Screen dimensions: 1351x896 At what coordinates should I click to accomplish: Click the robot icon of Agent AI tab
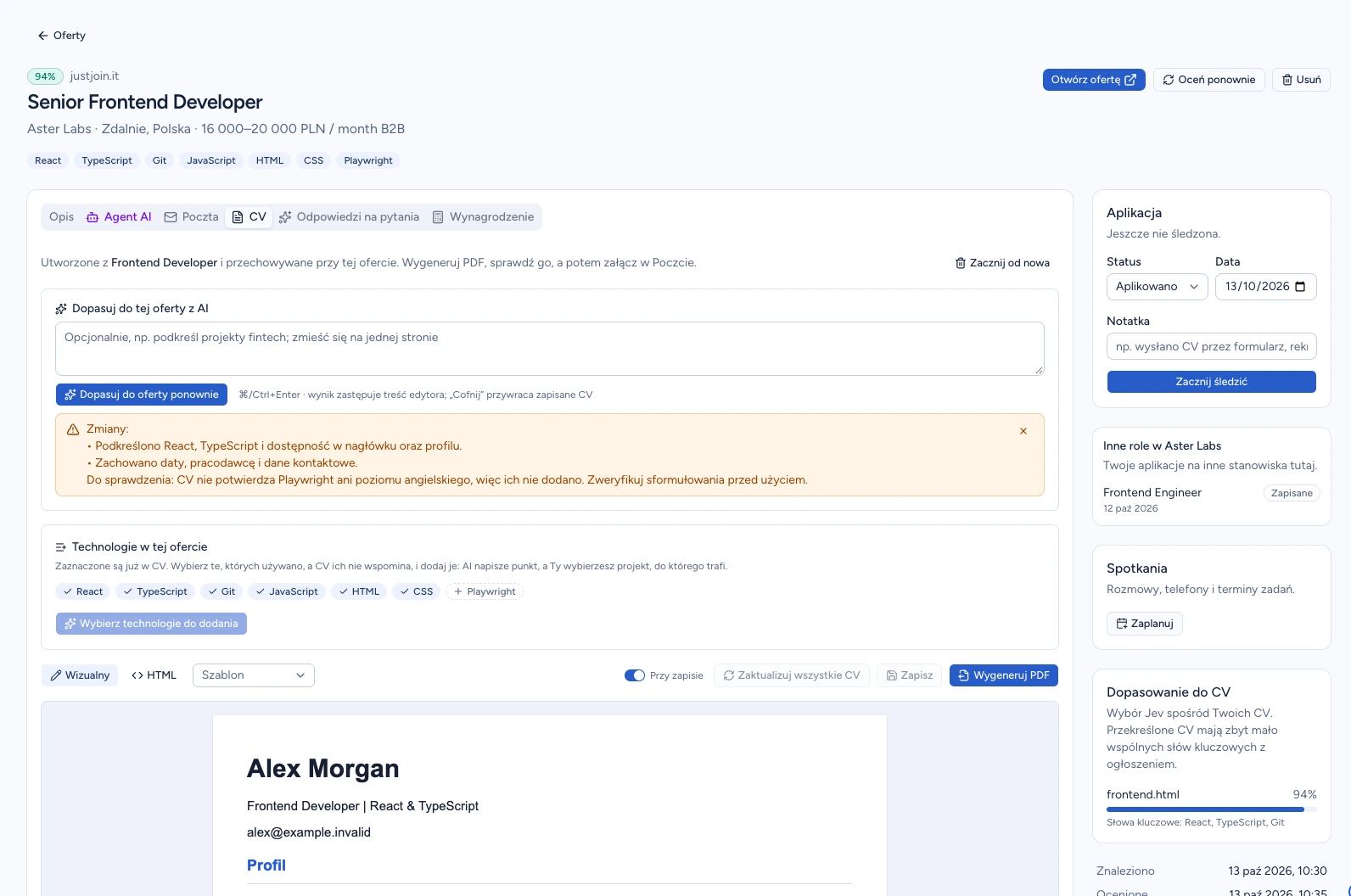click(x=92, y=217)
